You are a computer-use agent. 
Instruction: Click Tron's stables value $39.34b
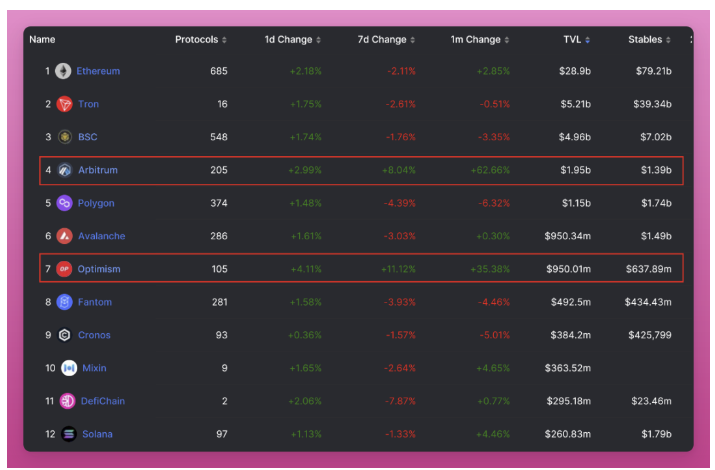[653, 104]
